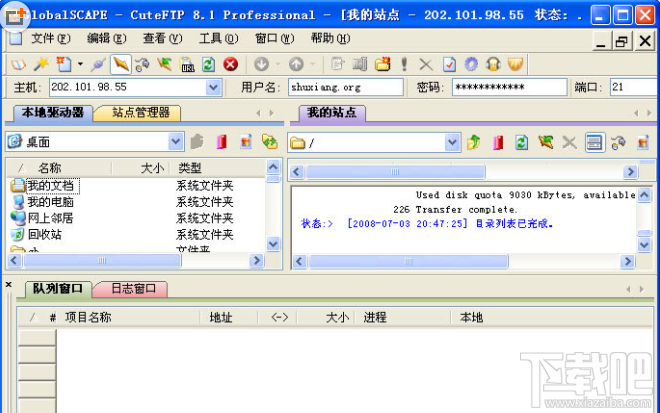Click local pane folder sync icon
The width and height of the screenshot is (660, 413).
pyautogui.click(x=269, y=142)
